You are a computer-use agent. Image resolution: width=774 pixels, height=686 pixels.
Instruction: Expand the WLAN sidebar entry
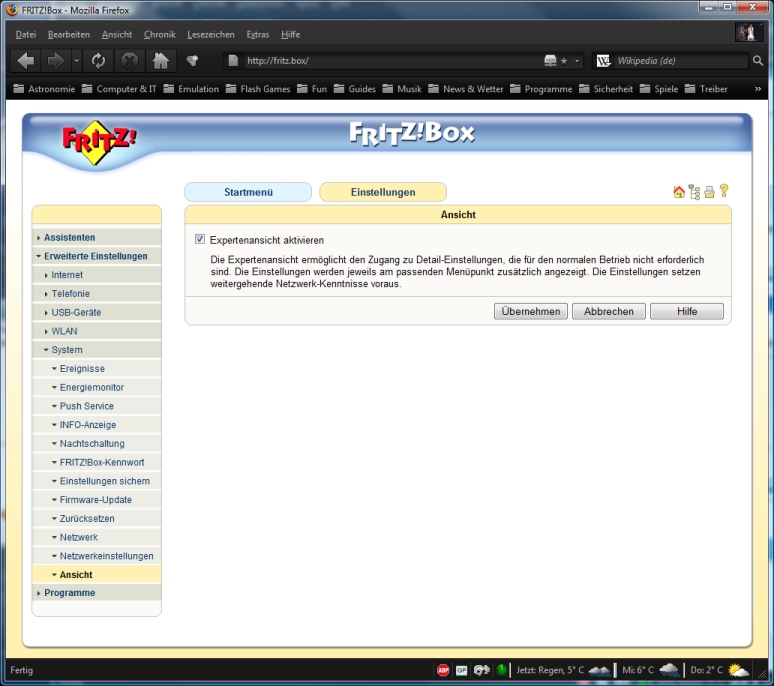[x=97, y=331]
